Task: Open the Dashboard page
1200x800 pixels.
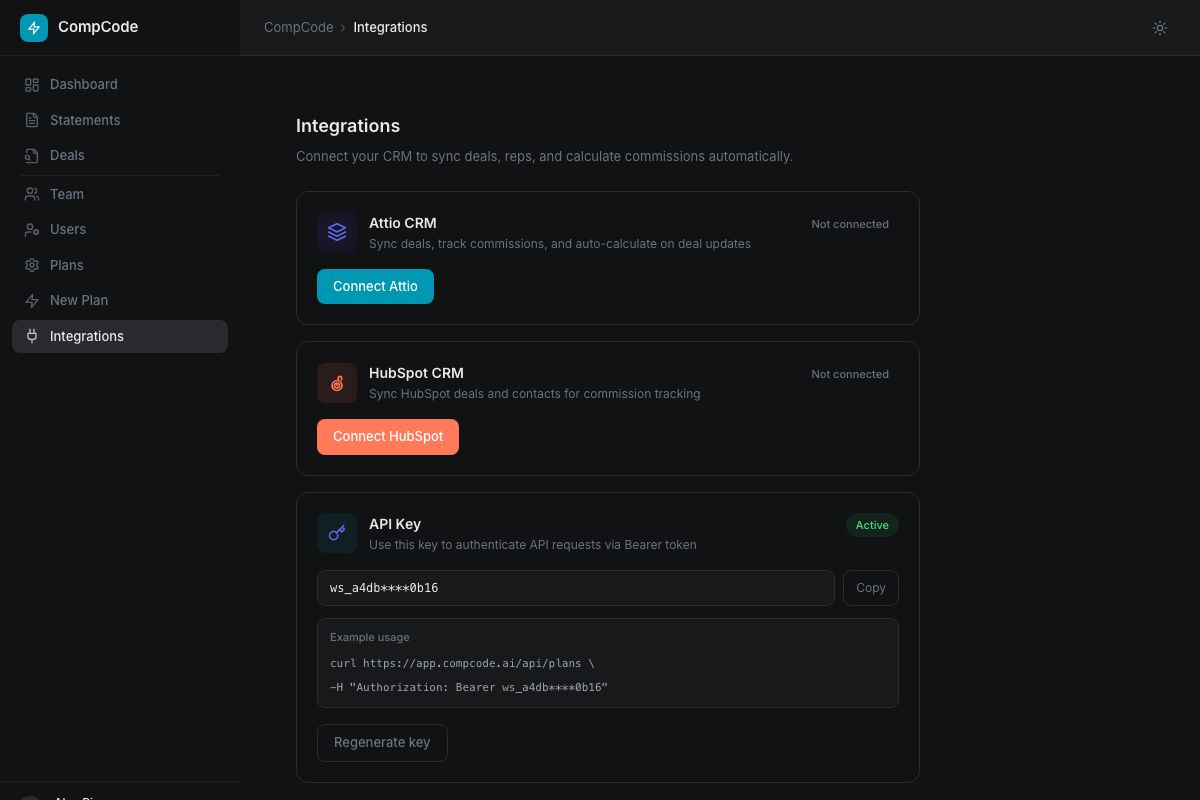Action: coord(120,85)
